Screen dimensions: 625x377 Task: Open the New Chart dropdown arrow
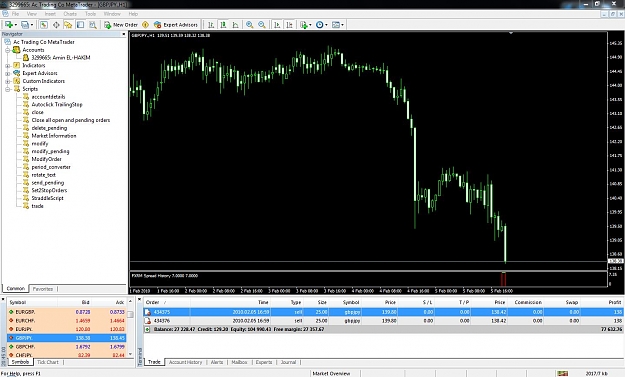(16, 25)
